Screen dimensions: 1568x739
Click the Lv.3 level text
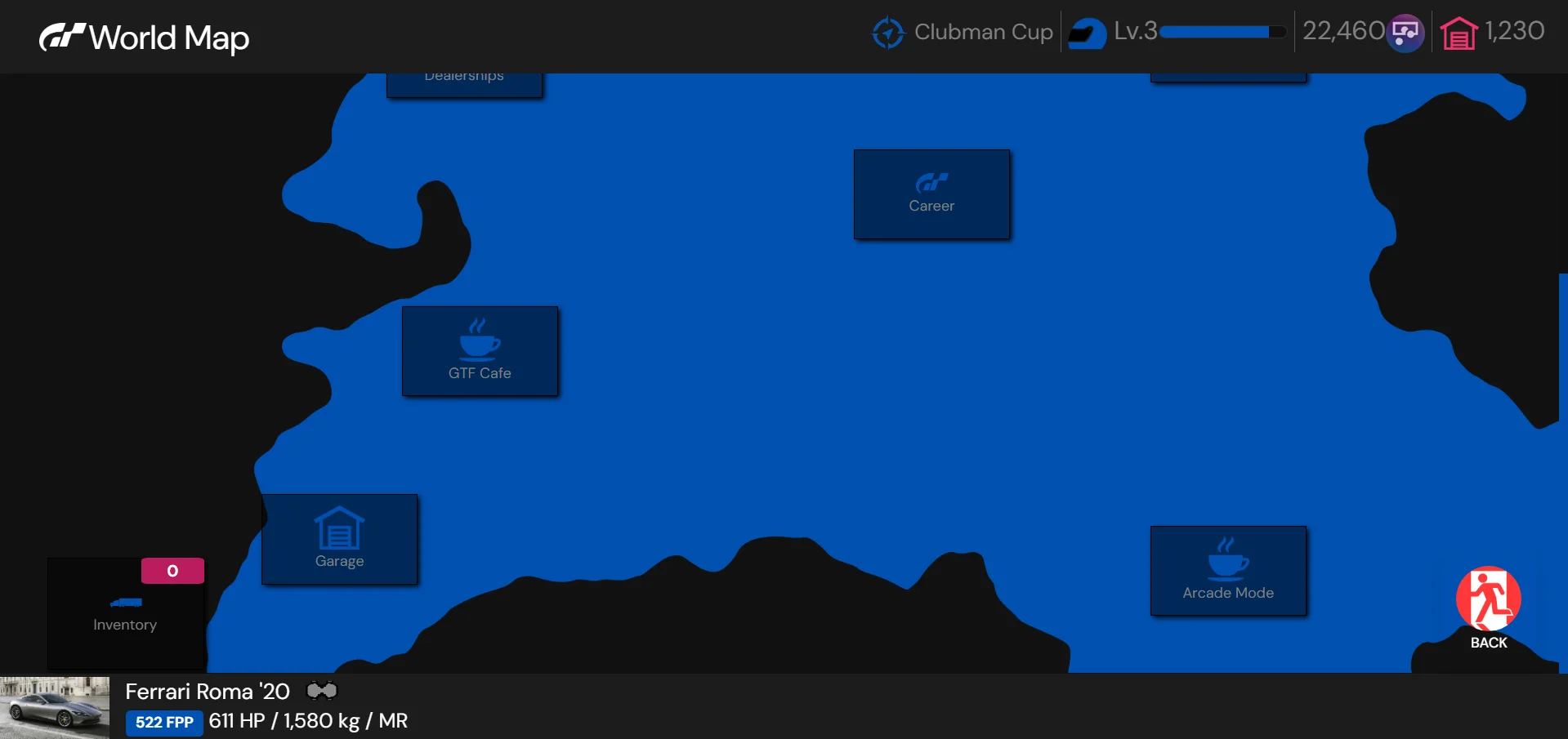click(x=1136, y=31)
